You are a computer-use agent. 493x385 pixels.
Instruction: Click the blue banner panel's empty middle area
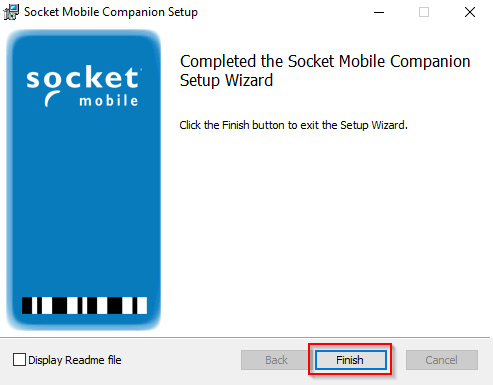click(x=83, y=200)
